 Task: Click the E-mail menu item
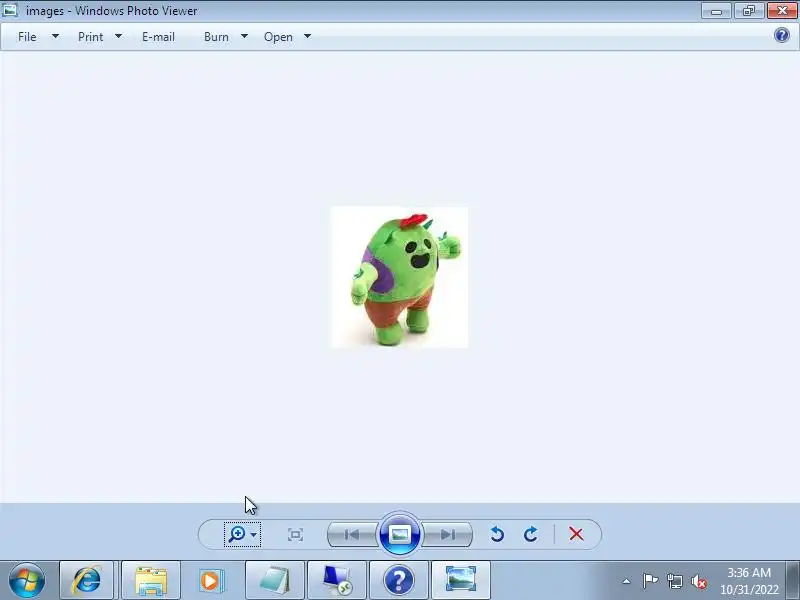[158, 37]
